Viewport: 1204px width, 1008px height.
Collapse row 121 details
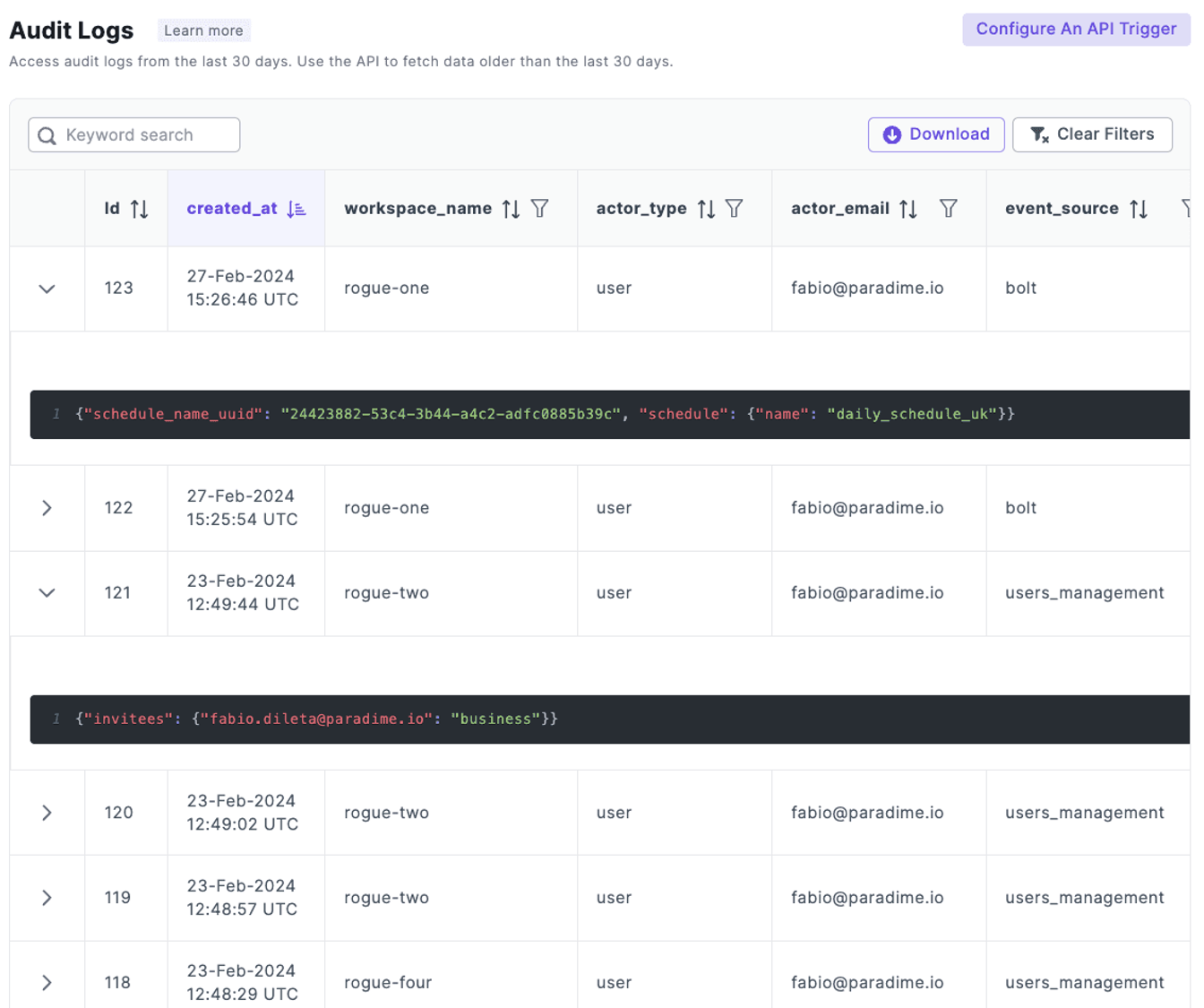47,593
